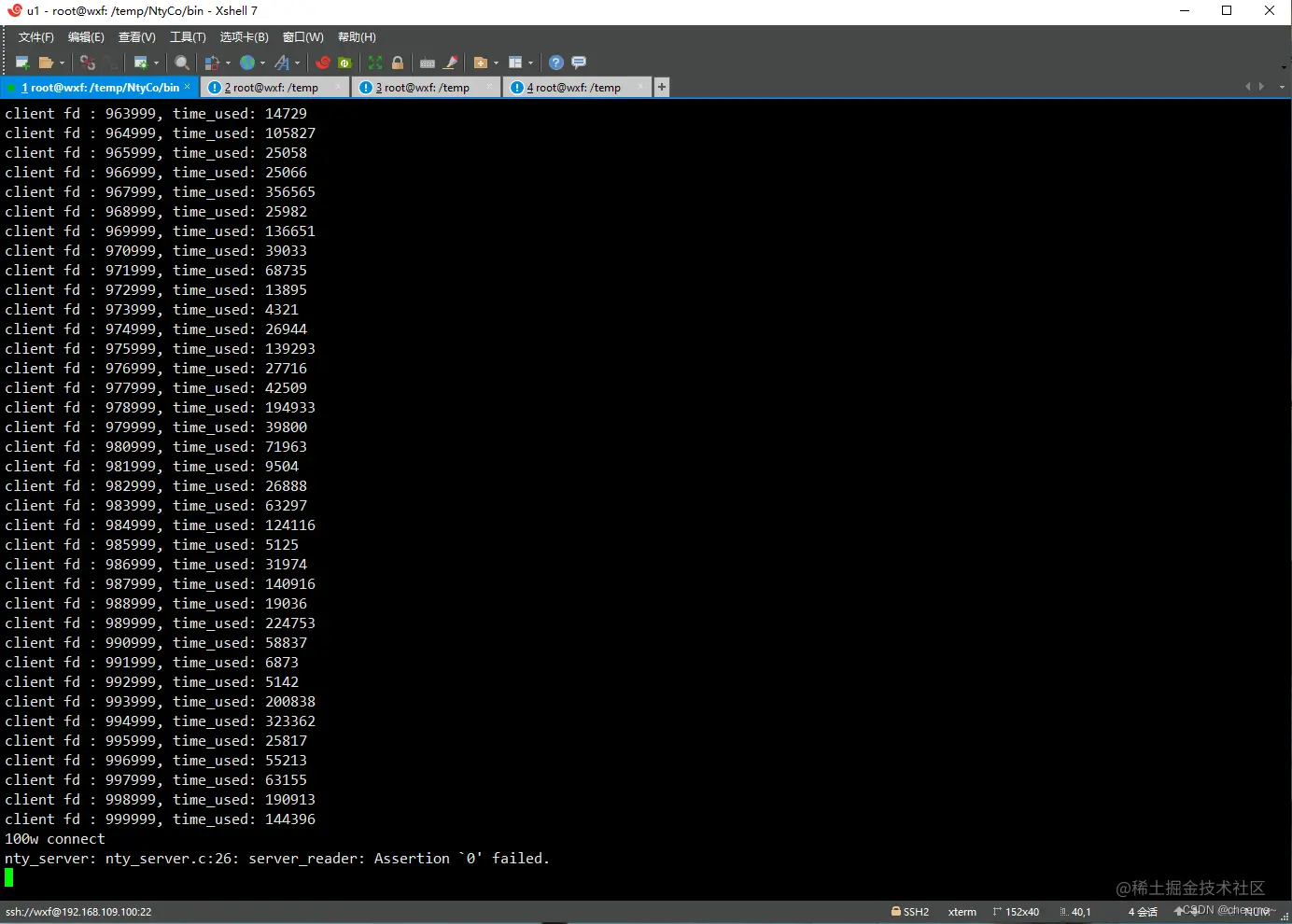Select tab 1 root@wxf: /temp/NtyCo/bin

[99, 88]
